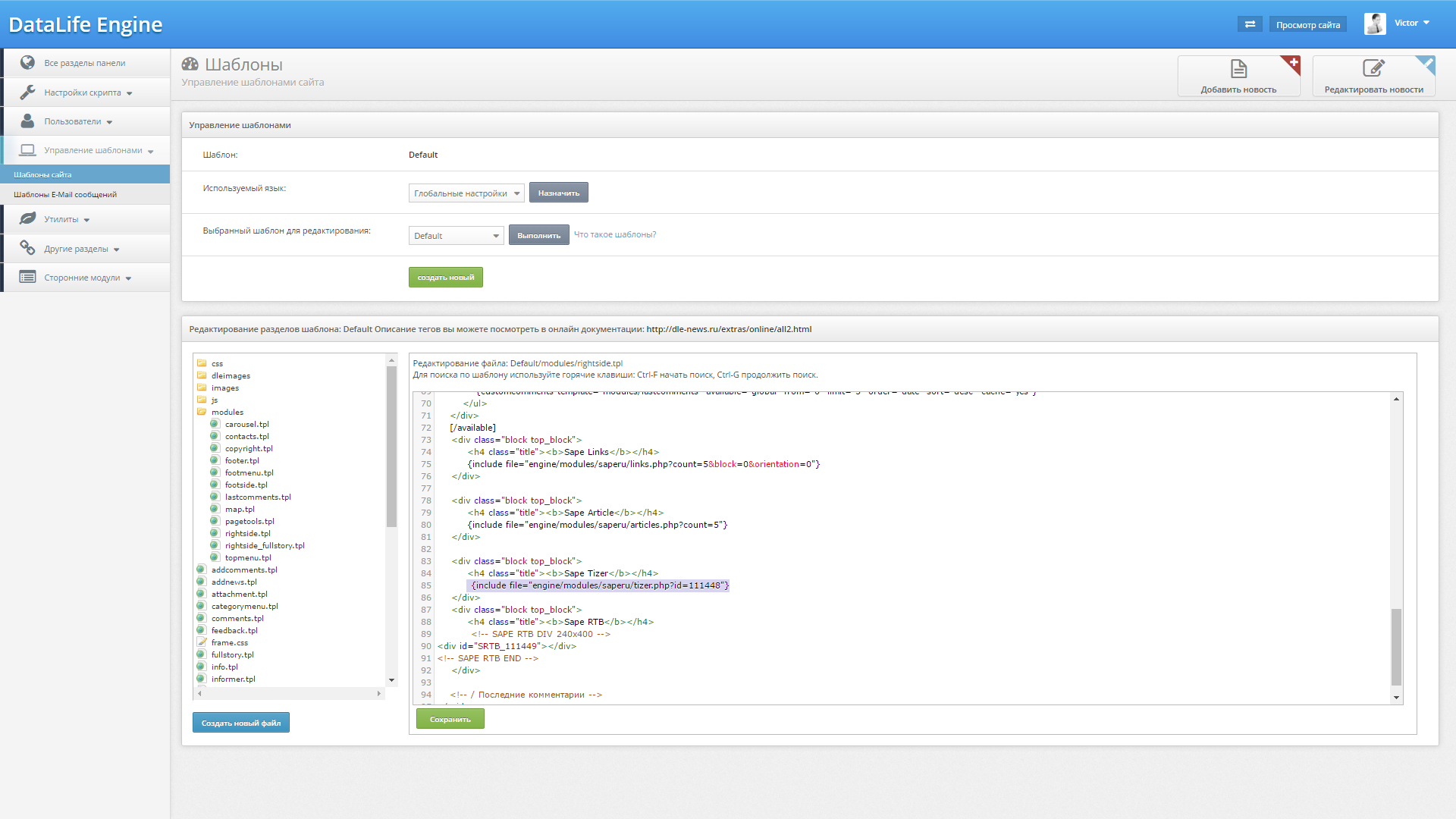This screenshot has width=1456, height=819.
Task: Click the Add News document icon
Action: point(1238,69)
